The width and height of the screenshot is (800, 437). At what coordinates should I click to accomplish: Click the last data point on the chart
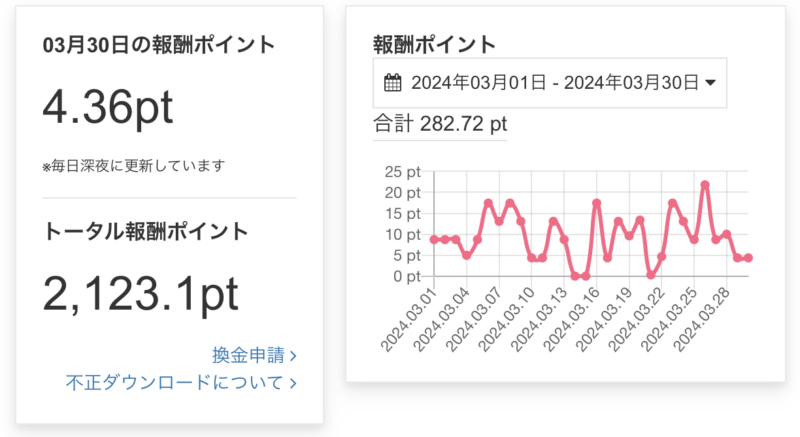748,258
